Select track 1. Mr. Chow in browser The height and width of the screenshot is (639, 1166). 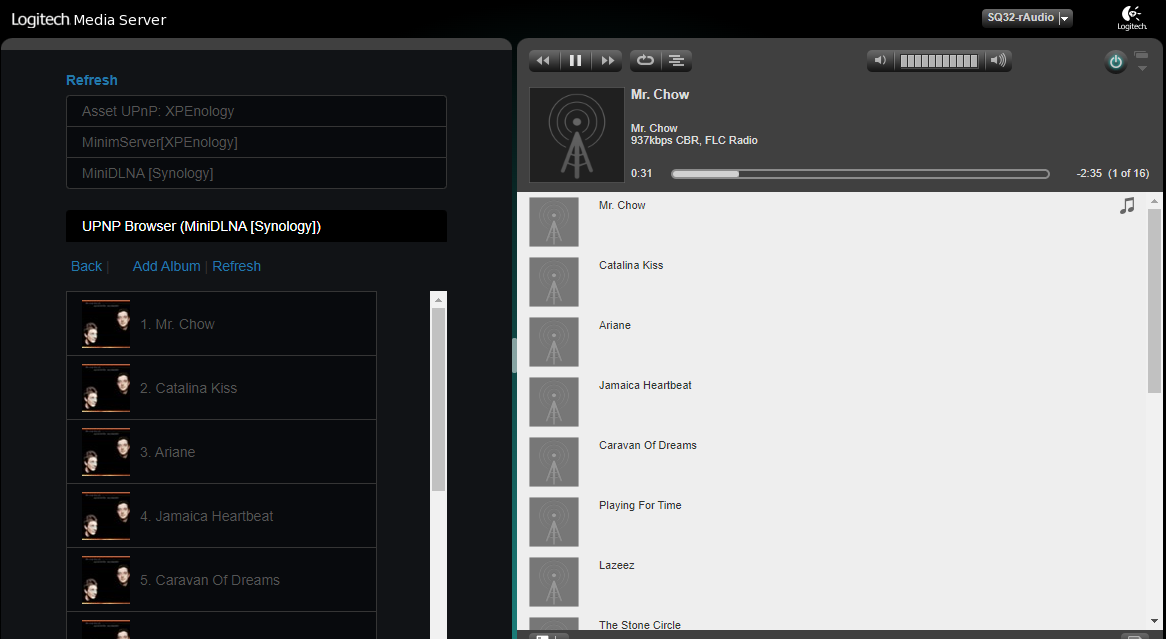pyautogui.click(x=222, y=324)
